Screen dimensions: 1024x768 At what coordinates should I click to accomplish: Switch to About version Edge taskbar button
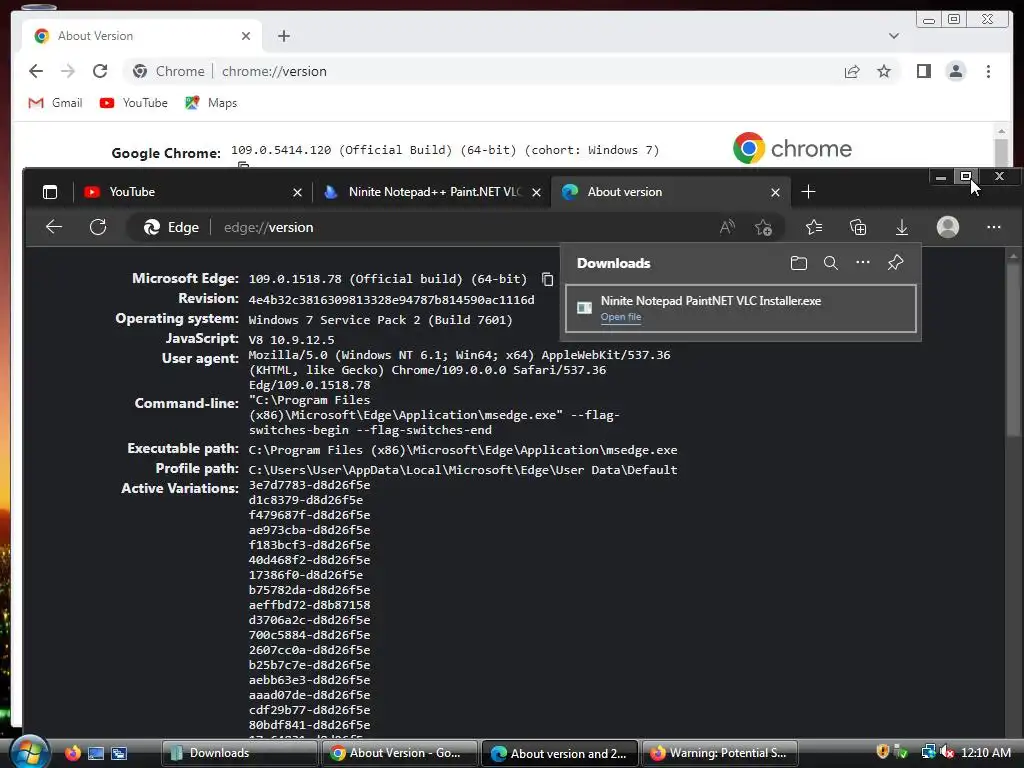tap(560, 753)
